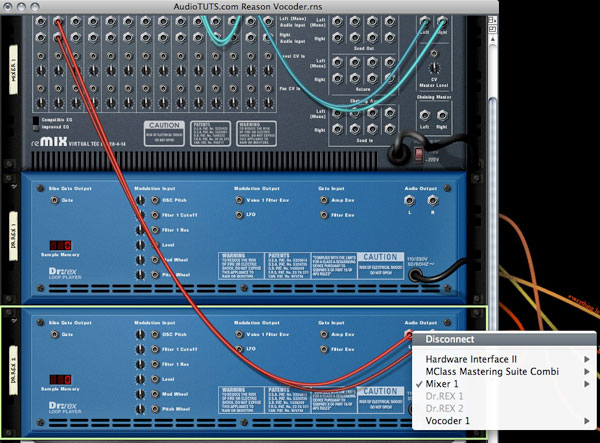Click the Pitch Wheel input jack on Dr.REX 1
Viewport: 600px width, 443px height.
click(x=155, y=275)
